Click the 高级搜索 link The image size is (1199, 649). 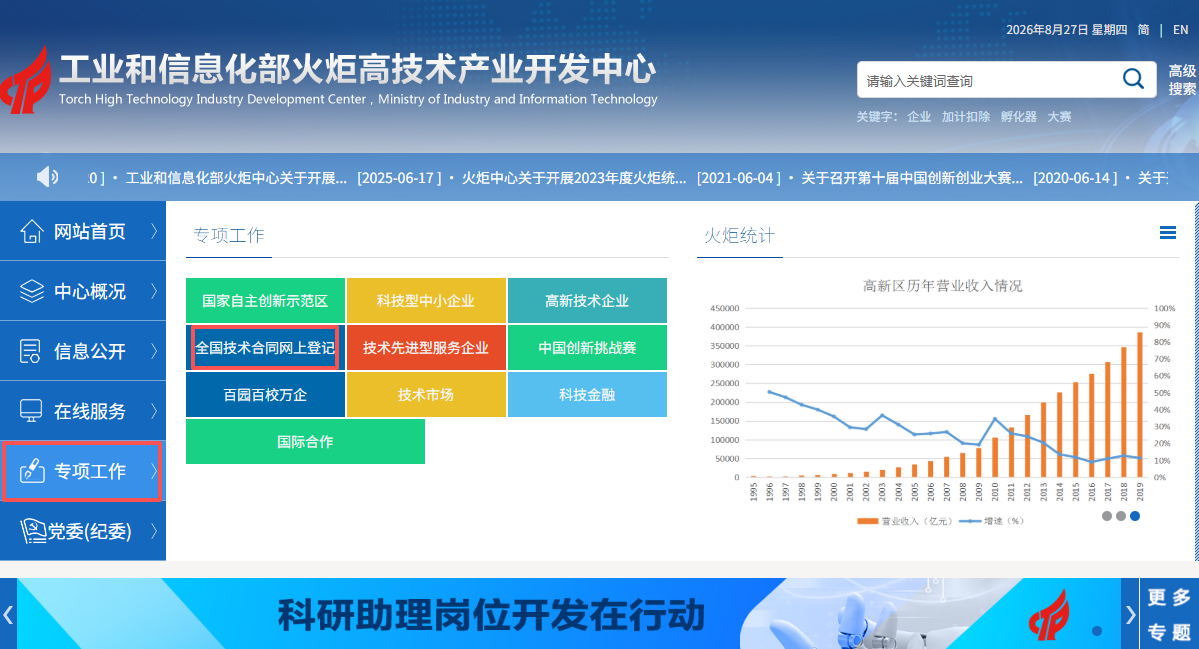pos(1182,80)
